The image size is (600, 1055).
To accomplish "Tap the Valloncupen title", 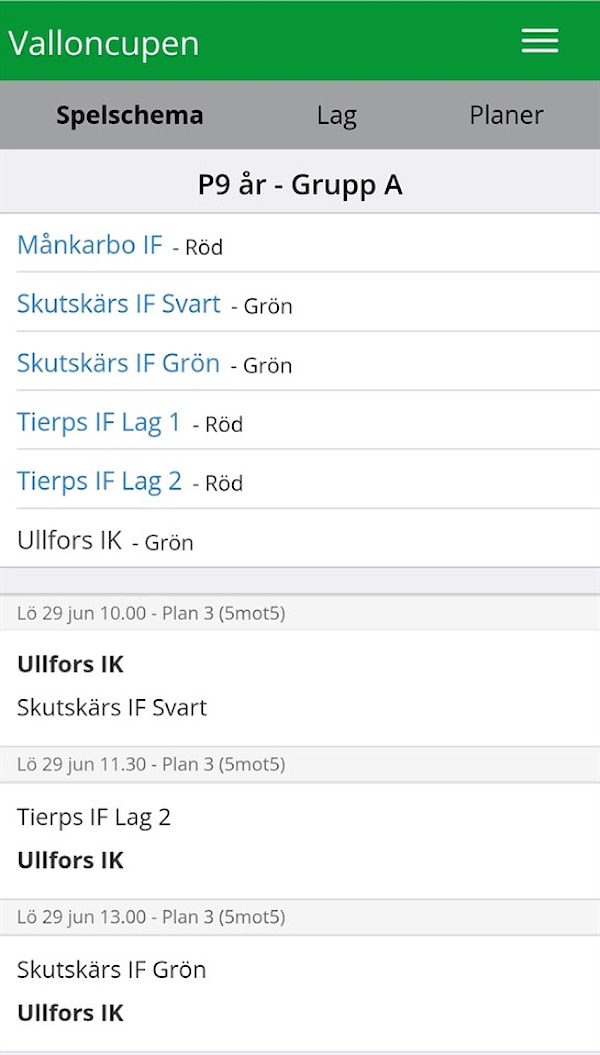I will coord(104,44).
